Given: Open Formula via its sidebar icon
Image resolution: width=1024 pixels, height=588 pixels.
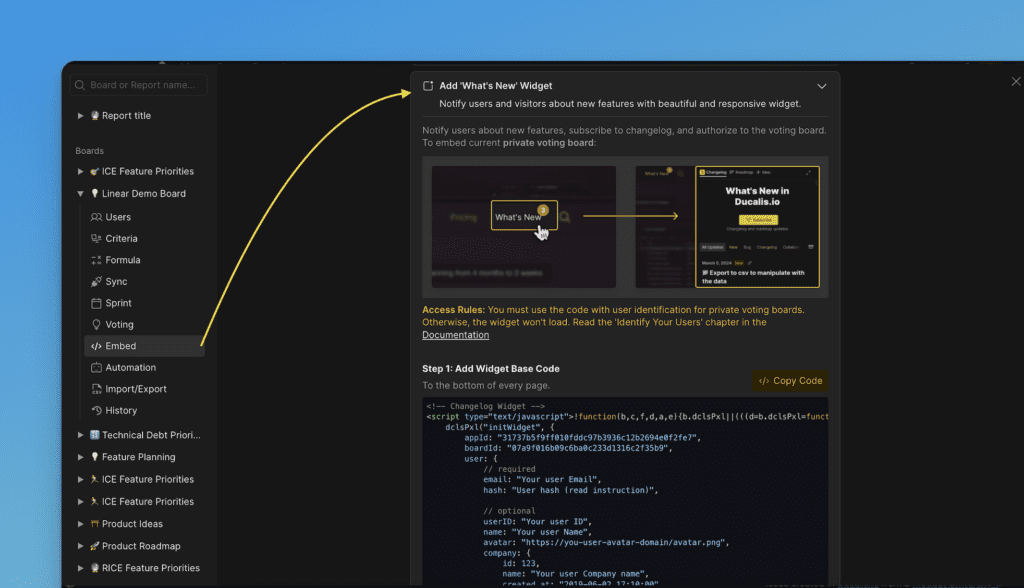Looking at the screenshot, I should [x=98, y=259].
